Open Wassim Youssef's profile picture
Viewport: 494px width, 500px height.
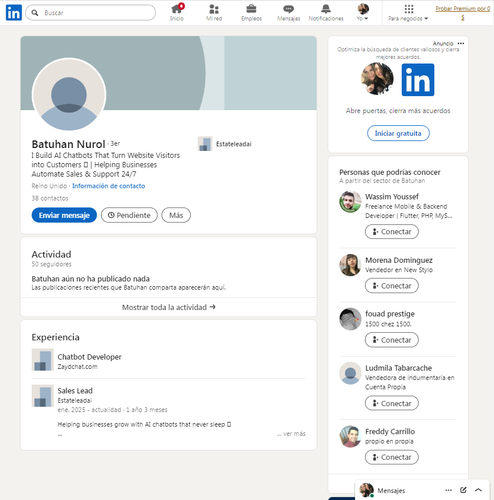pyautogui.click(x=350, y=202)
